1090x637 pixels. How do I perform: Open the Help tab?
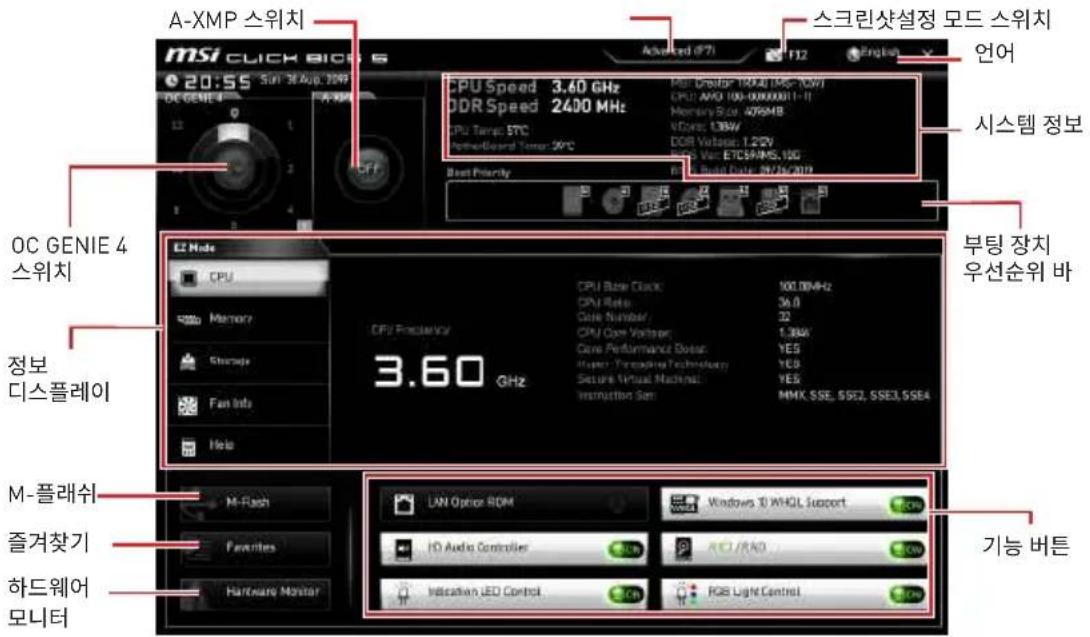(x=248, y=446)
